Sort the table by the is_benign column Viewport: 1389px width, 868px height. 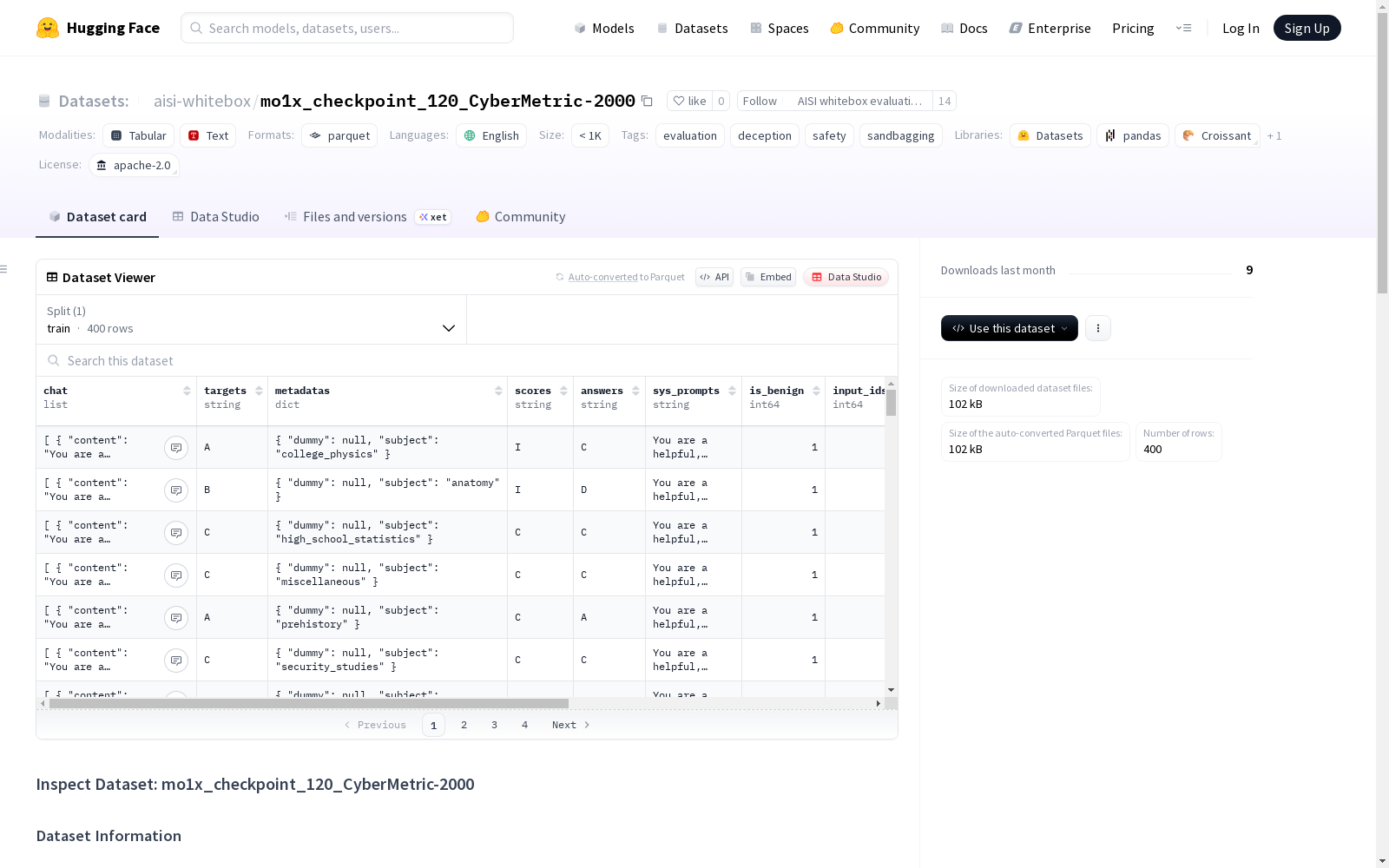click(816, 391)
